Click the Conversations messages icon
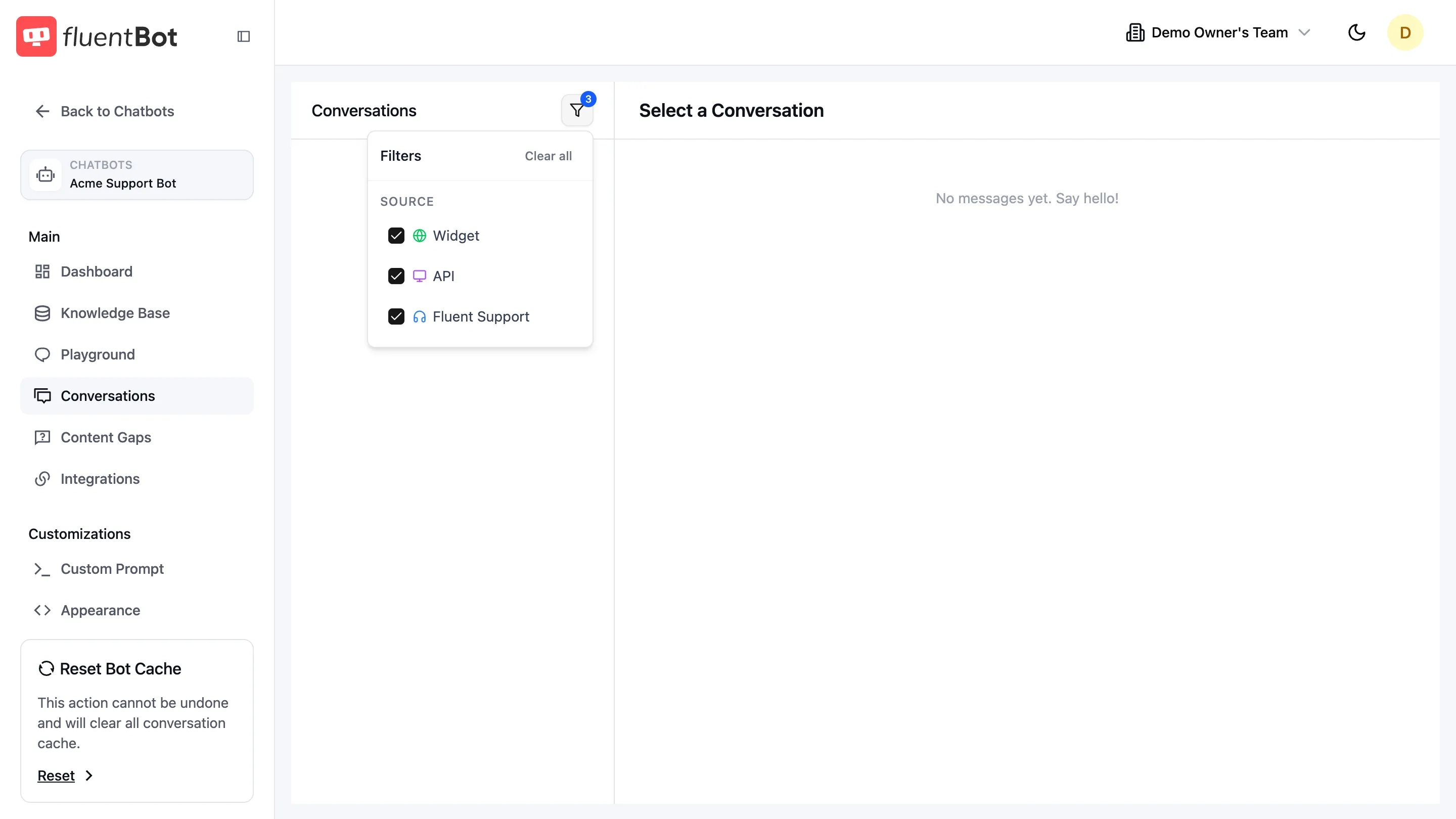 [42, 396]
